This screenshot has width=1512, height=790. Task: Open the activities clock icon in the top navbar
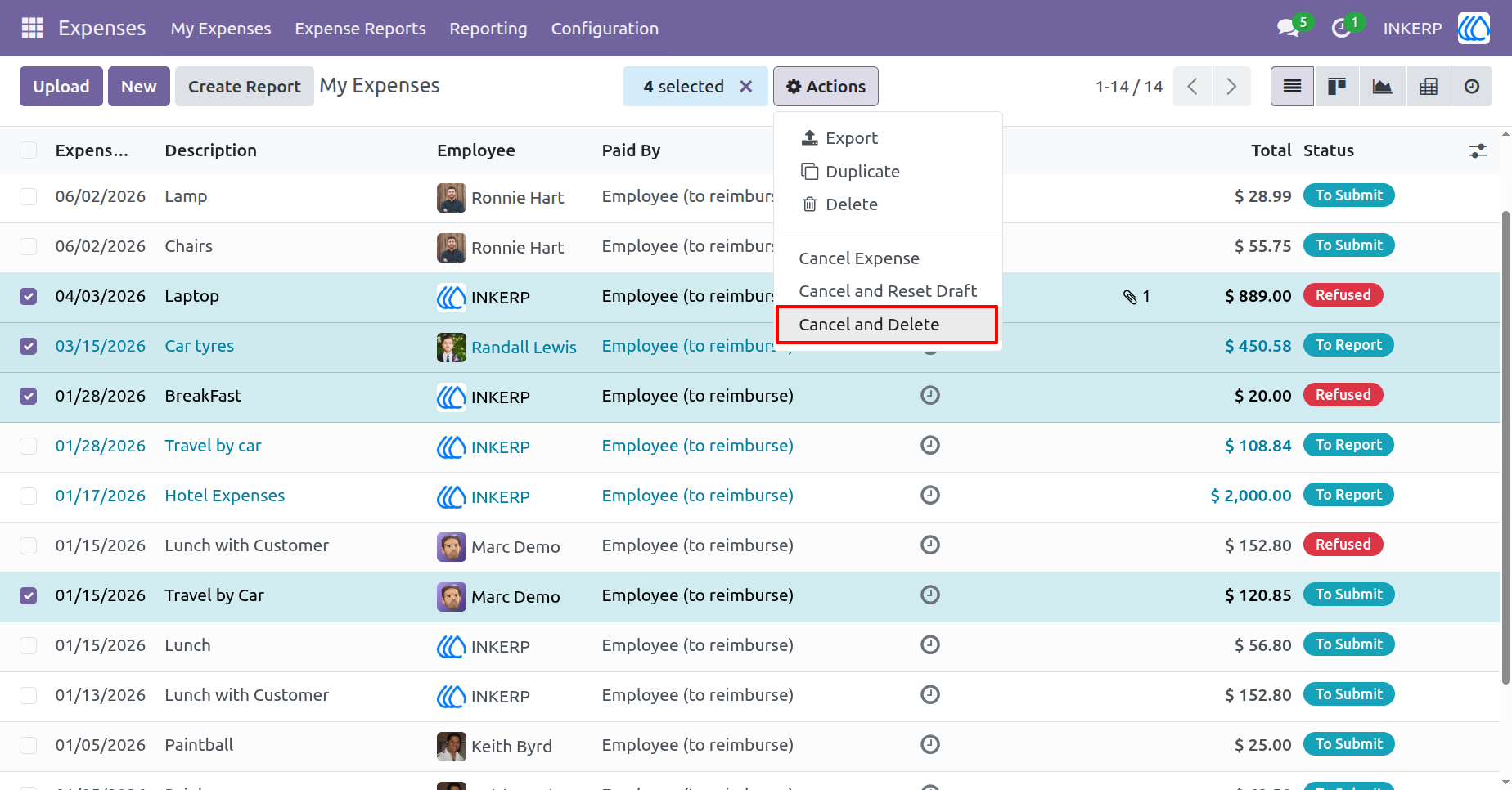(x=1341, y=28)
